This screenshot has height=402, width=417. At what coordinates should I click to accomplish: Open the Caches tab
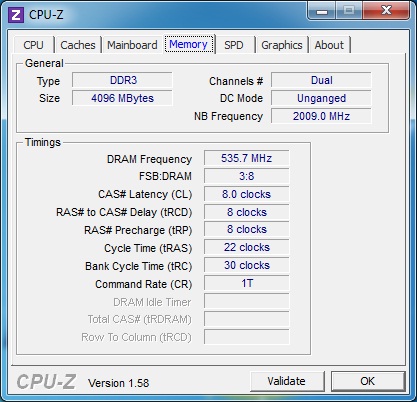coord(78,45)
